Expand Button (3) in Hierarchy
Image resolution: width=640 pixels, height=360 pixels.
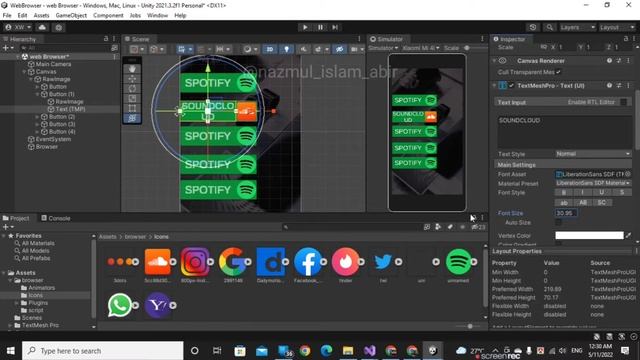click(x=38, y=124)
